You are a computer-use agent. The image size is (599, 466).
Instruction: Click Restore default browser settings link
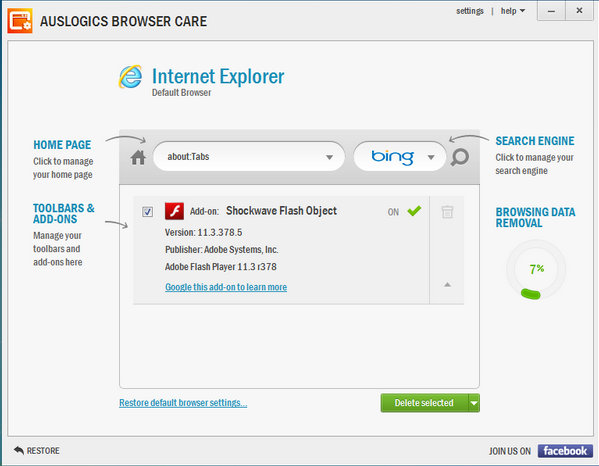click(x=183, y=403)
